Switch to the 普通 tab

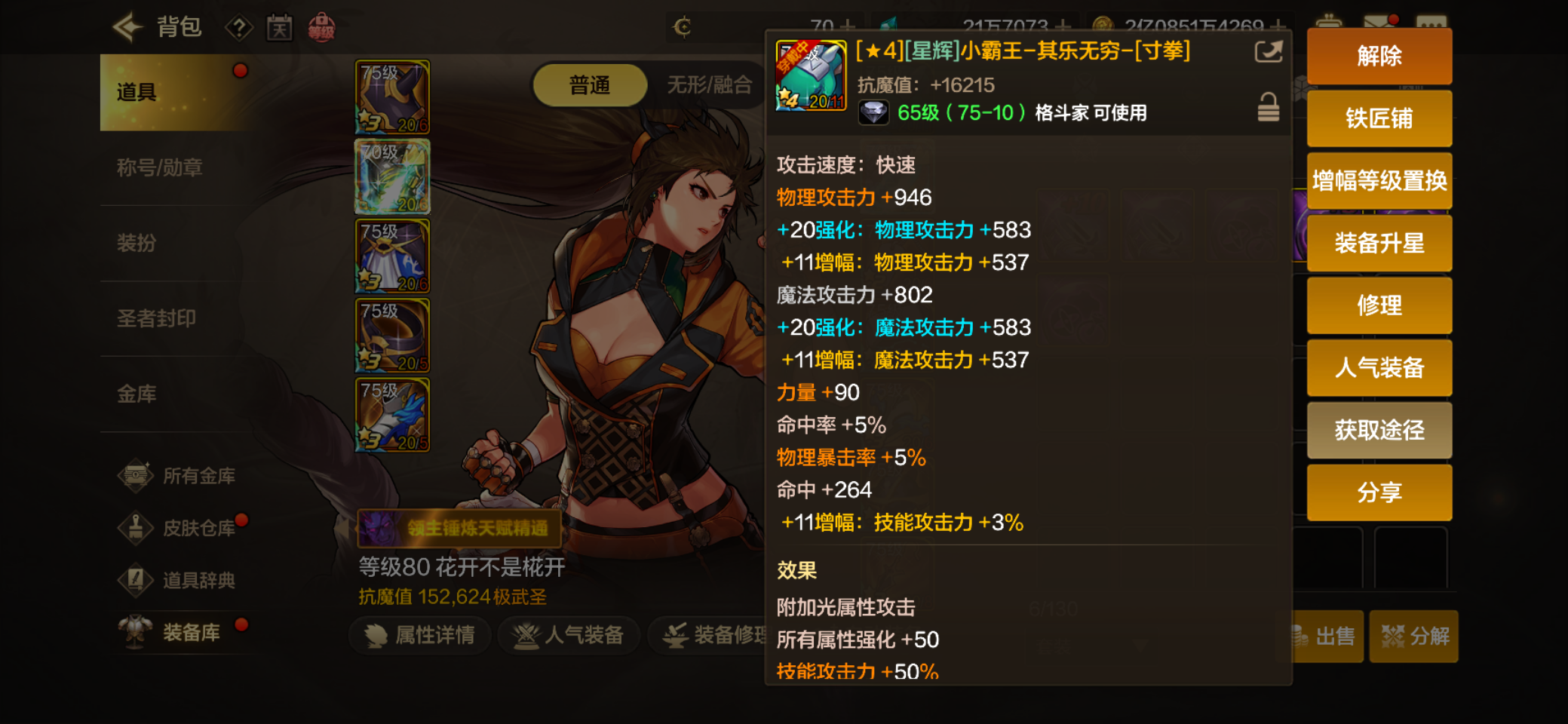590,85
